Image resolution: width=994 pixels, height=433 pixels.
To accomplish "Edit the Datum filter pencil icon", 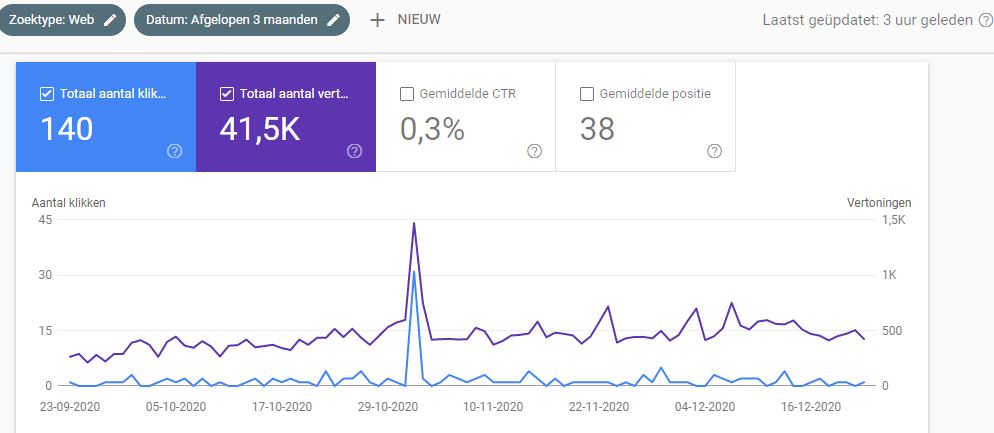I will tap(333, 20).
